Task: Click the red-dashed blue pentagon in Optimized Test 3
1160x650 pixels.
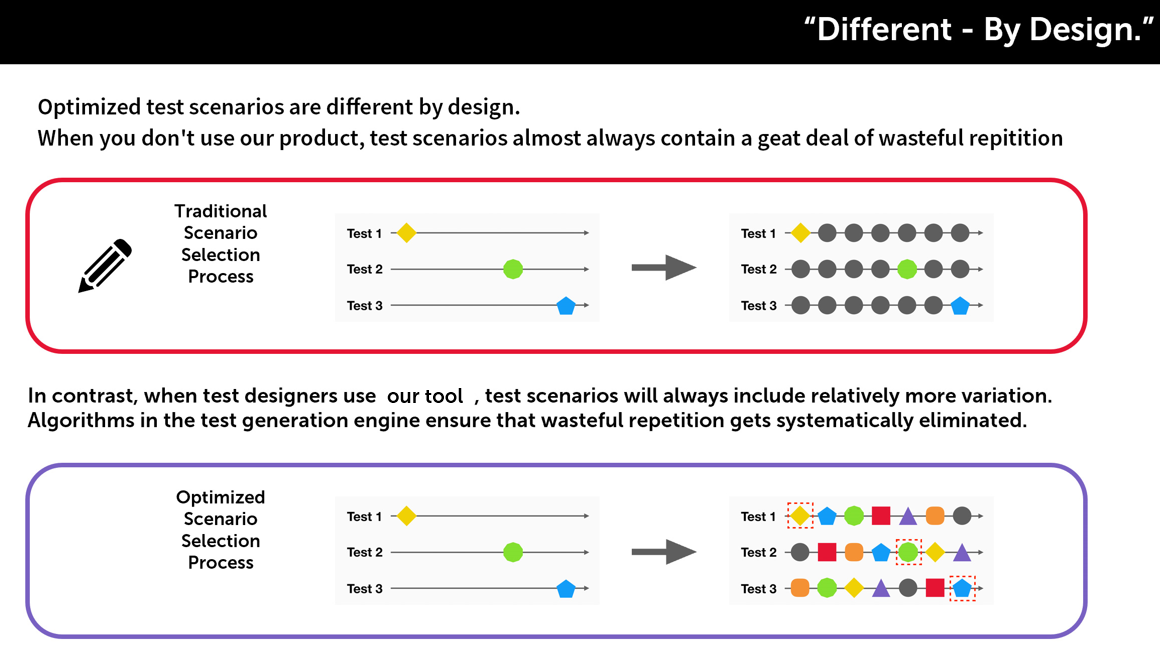Action: (962, 588)
